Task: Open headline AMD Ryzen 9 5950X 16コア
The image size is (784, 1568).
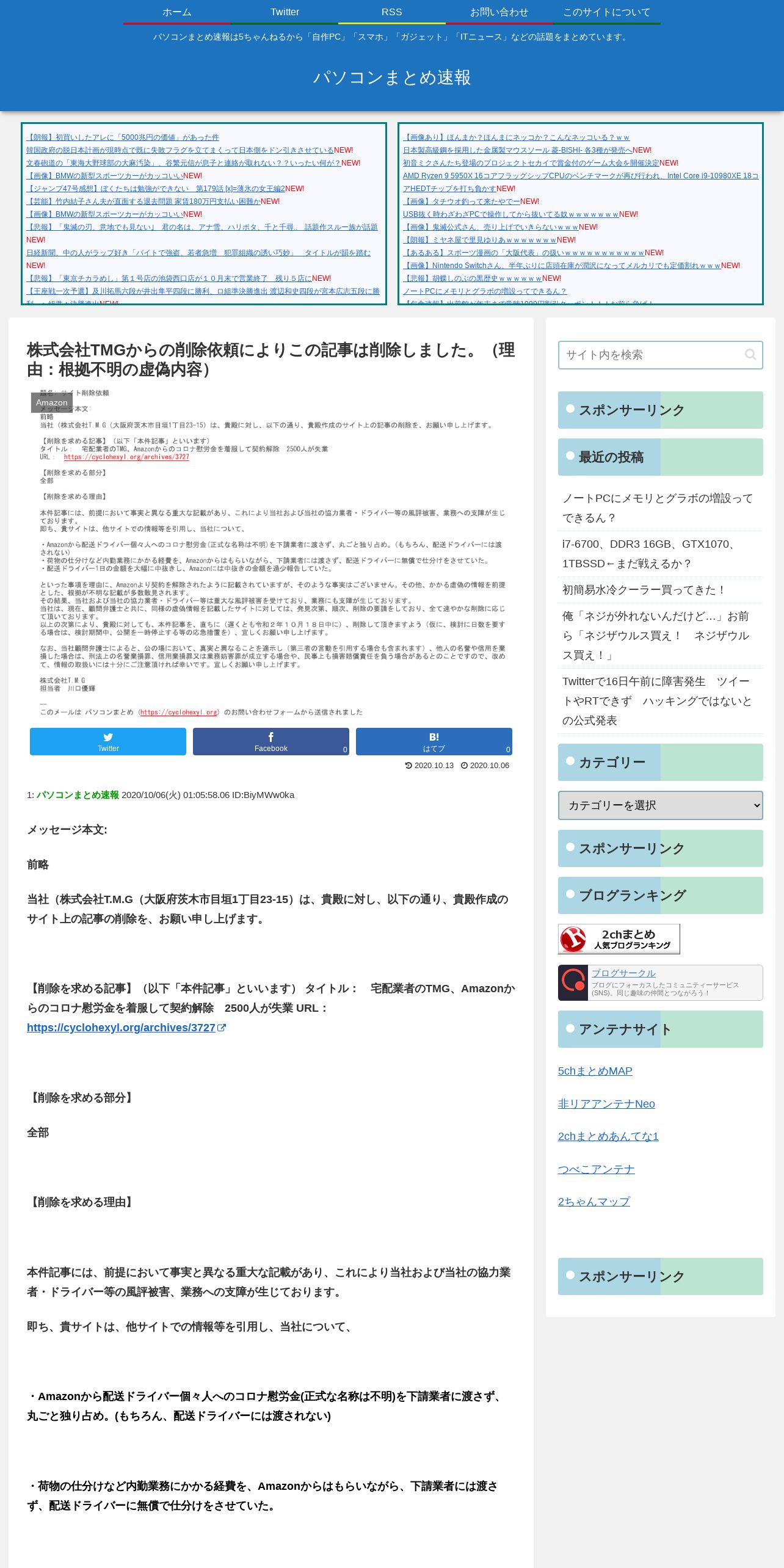Action: (581, 176)
